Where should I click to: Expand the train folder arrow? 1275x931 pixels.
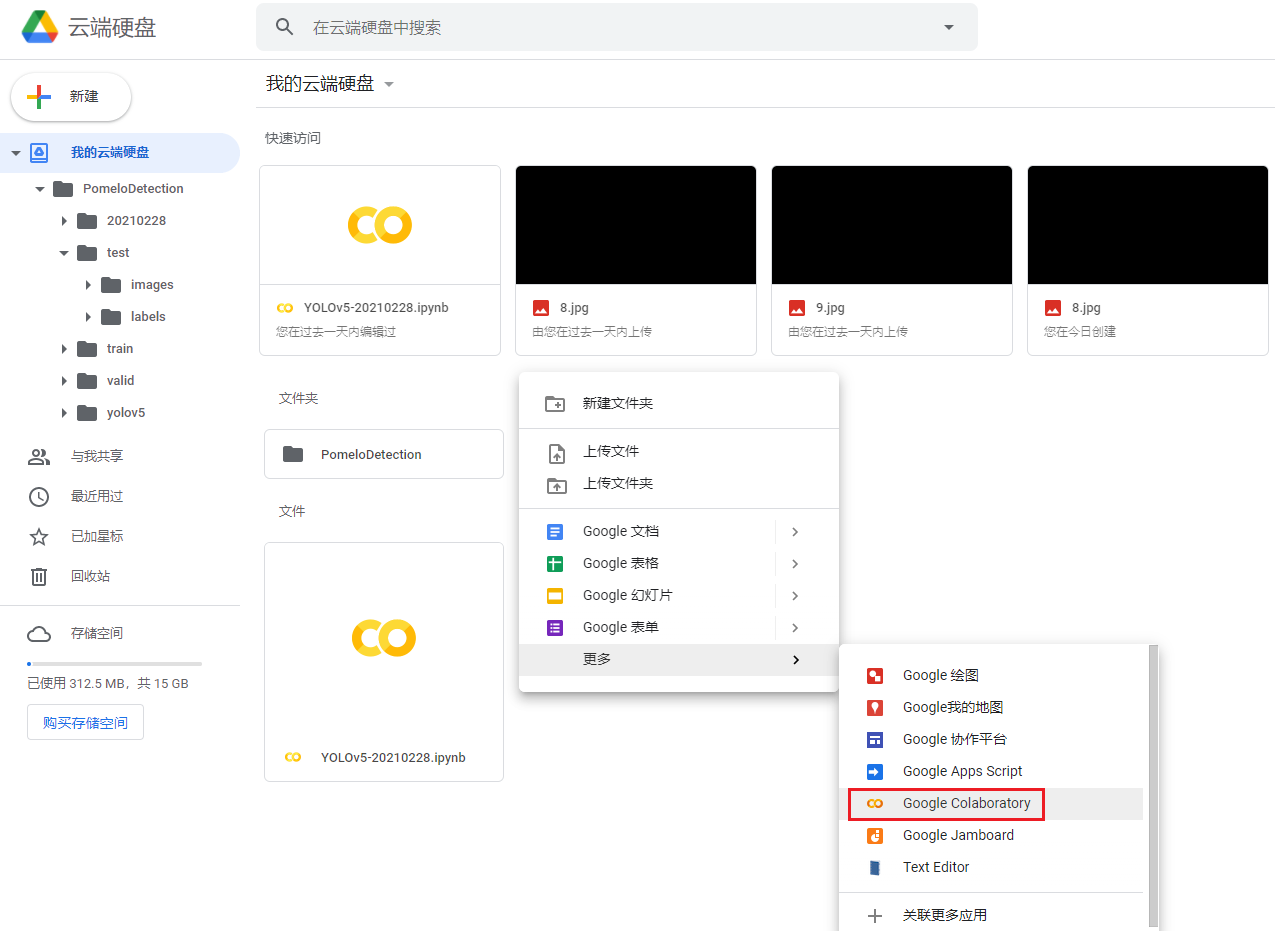64,349
